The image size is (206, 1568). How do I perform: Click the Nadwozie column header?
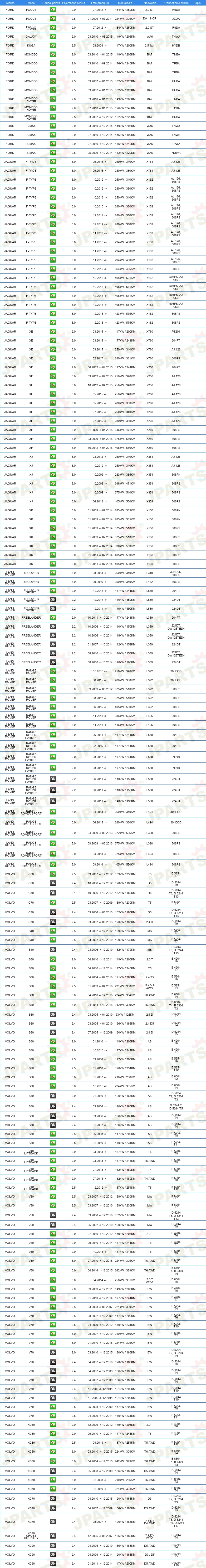(x=150, y=3)
